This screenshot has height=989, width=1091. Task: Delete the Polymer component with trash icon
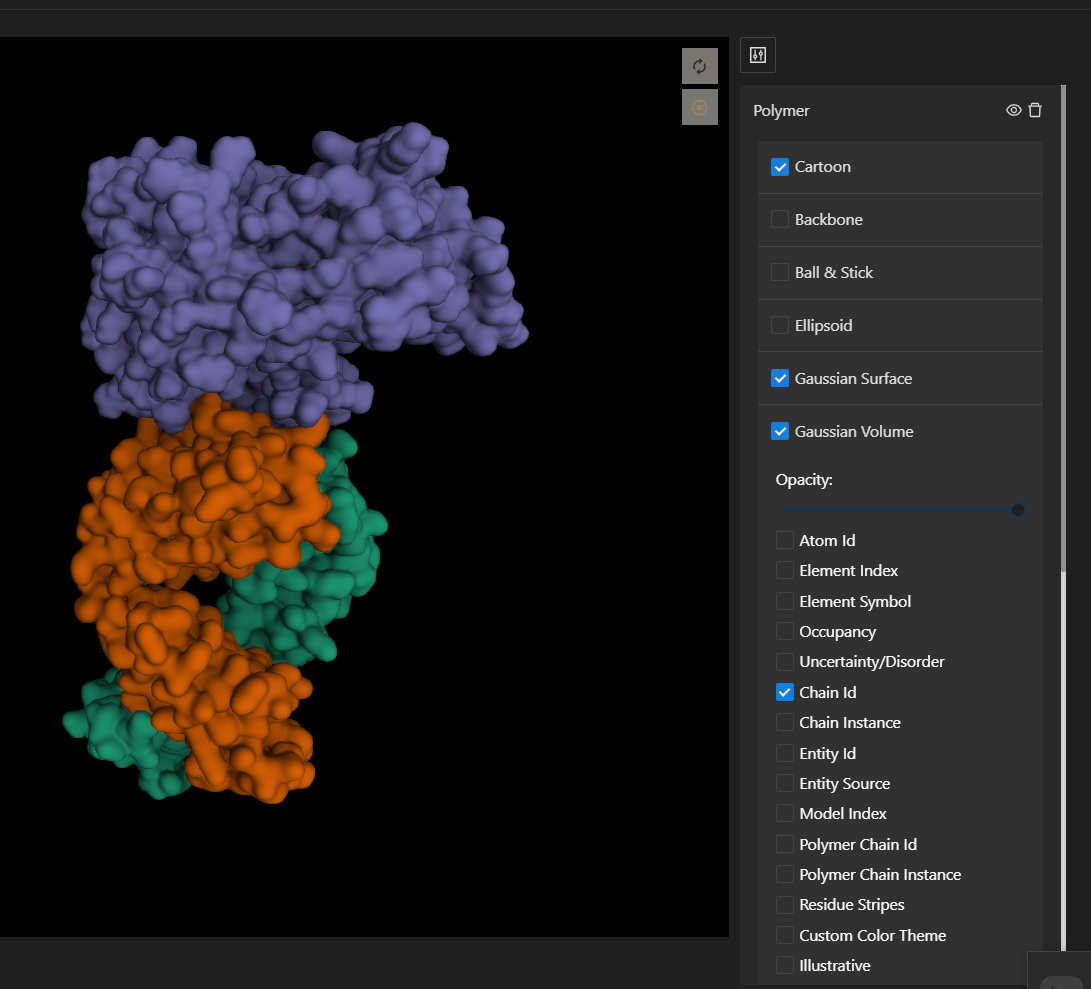pos(1035,110)
